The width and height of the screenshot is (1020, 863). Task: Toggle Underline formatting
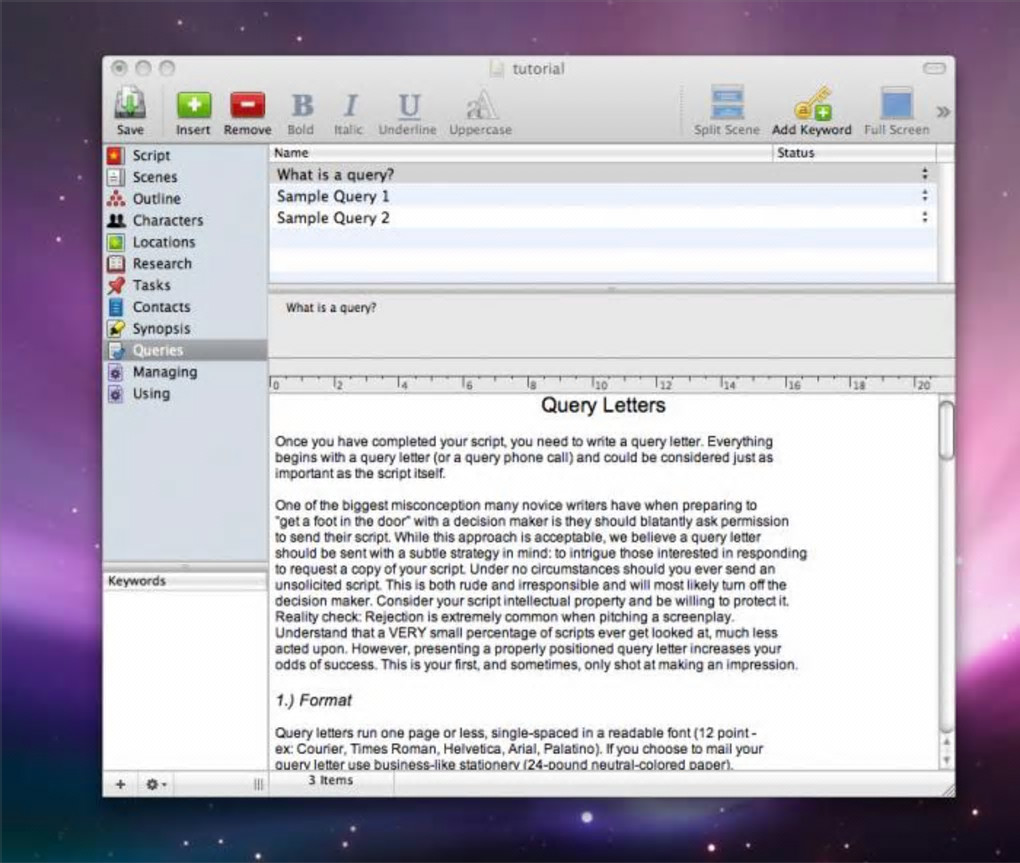coord(409,105)
